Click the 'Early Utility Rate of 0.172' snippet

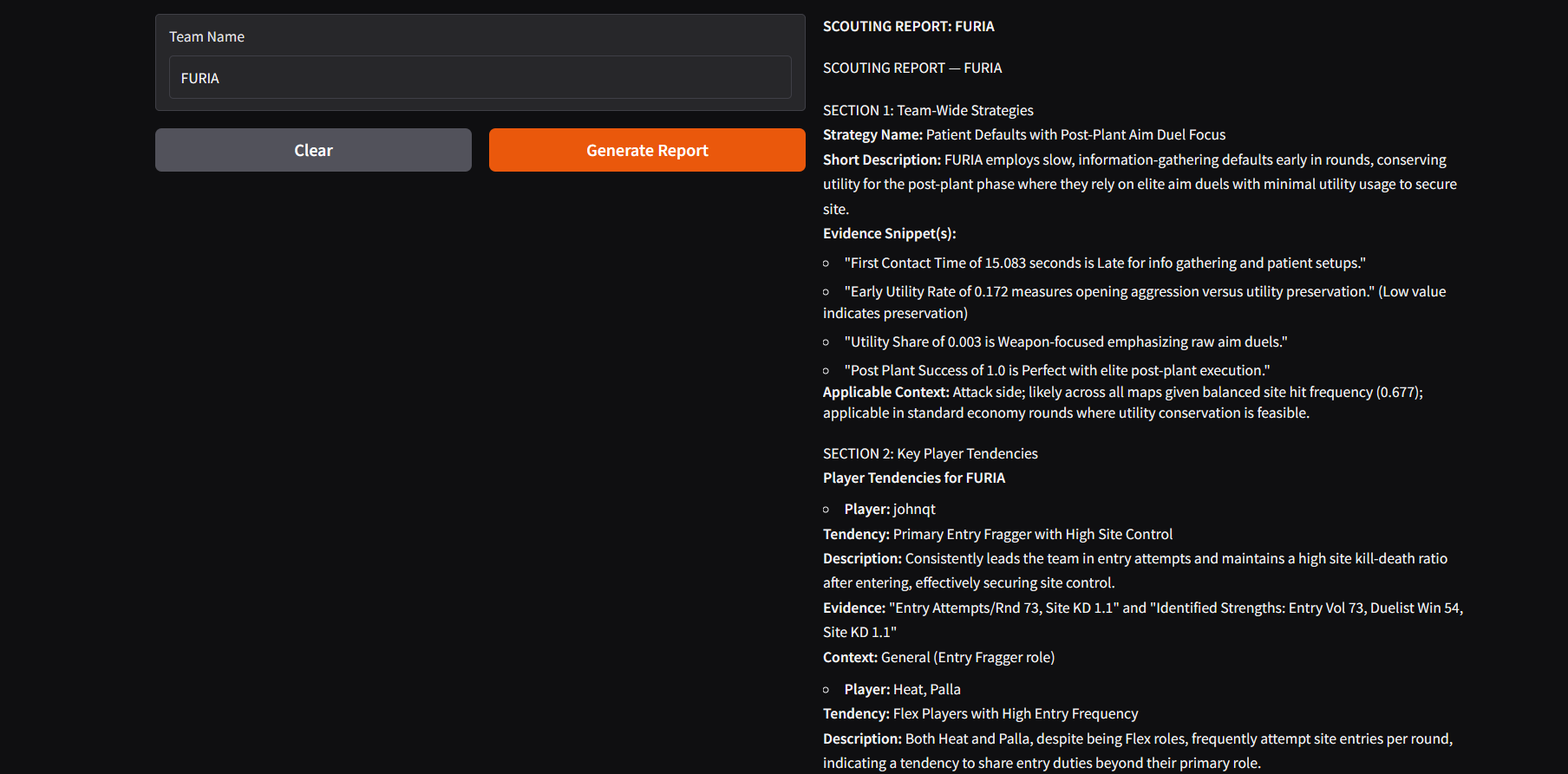(1134, 302)
